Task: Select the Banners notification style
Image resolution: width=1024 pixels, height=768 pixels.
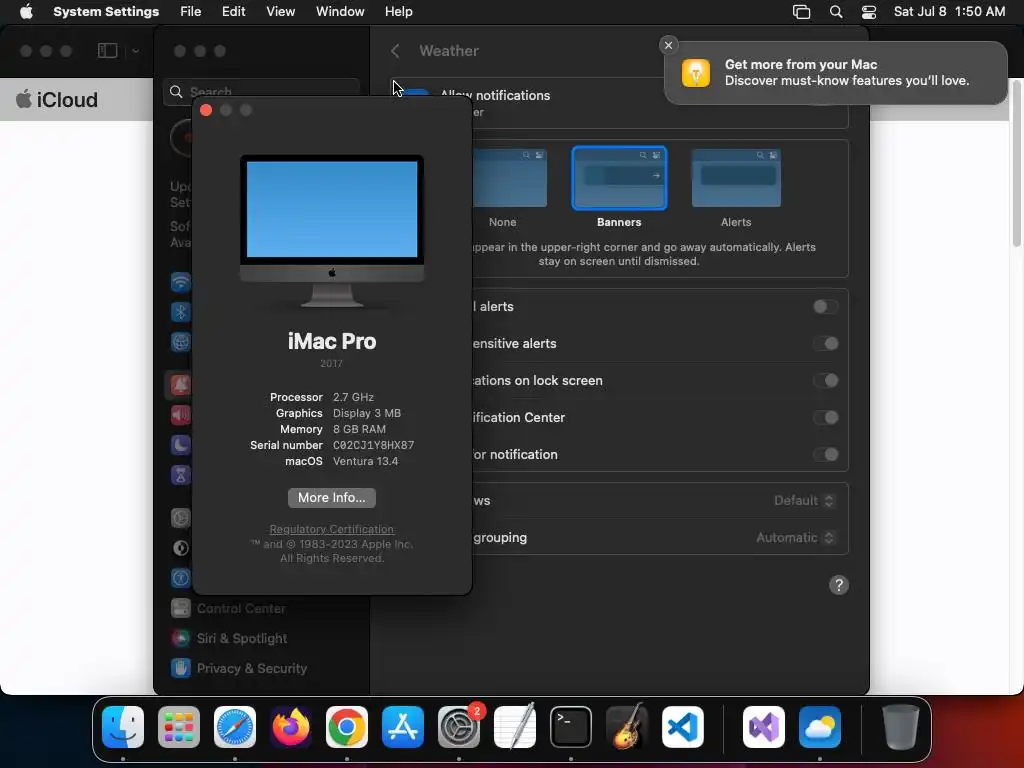Action: [619, 187]
